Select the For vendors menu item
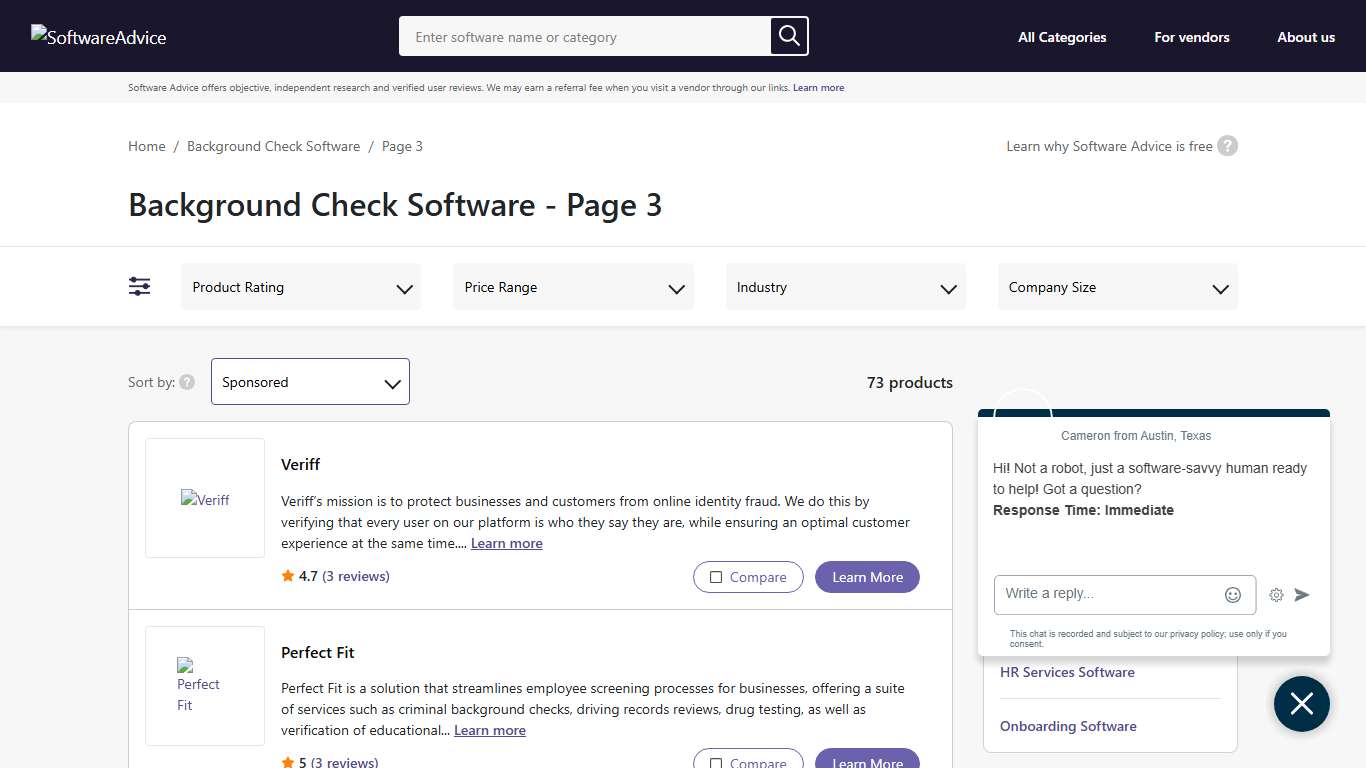 1191,37
